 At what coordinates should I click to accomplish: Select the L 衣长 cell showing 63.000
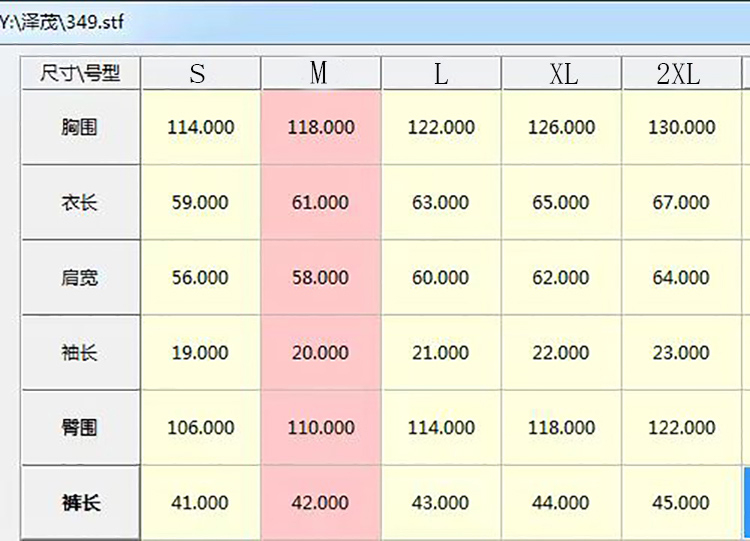tap(441, 202)
